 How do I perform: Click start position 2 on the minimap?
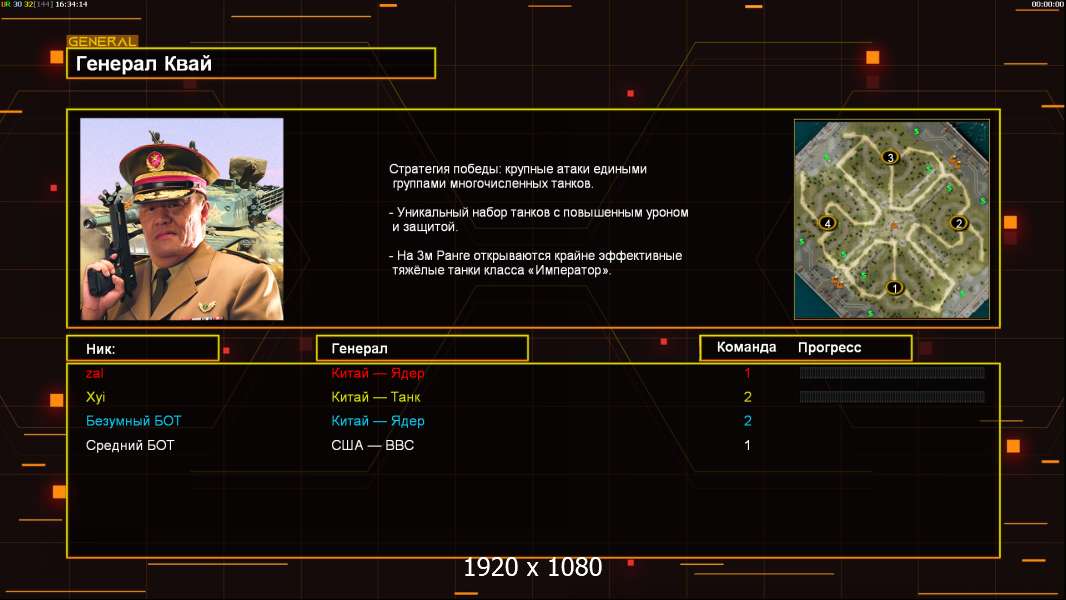959,223
